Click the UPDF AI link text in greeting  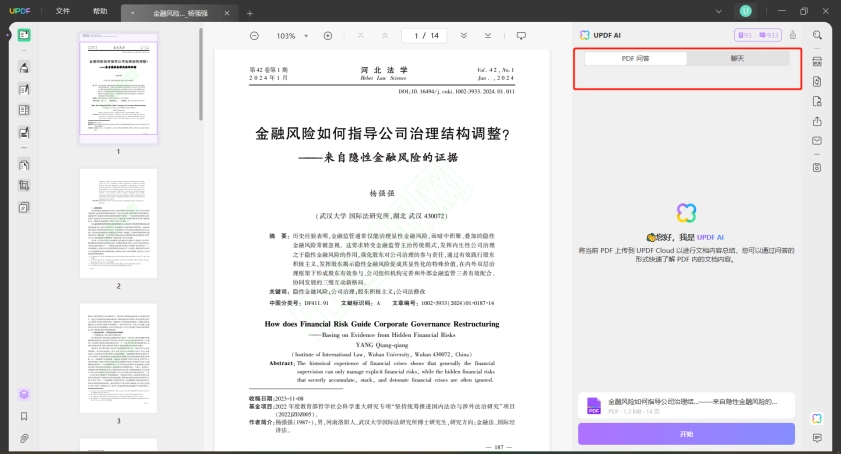click(710, 237)
